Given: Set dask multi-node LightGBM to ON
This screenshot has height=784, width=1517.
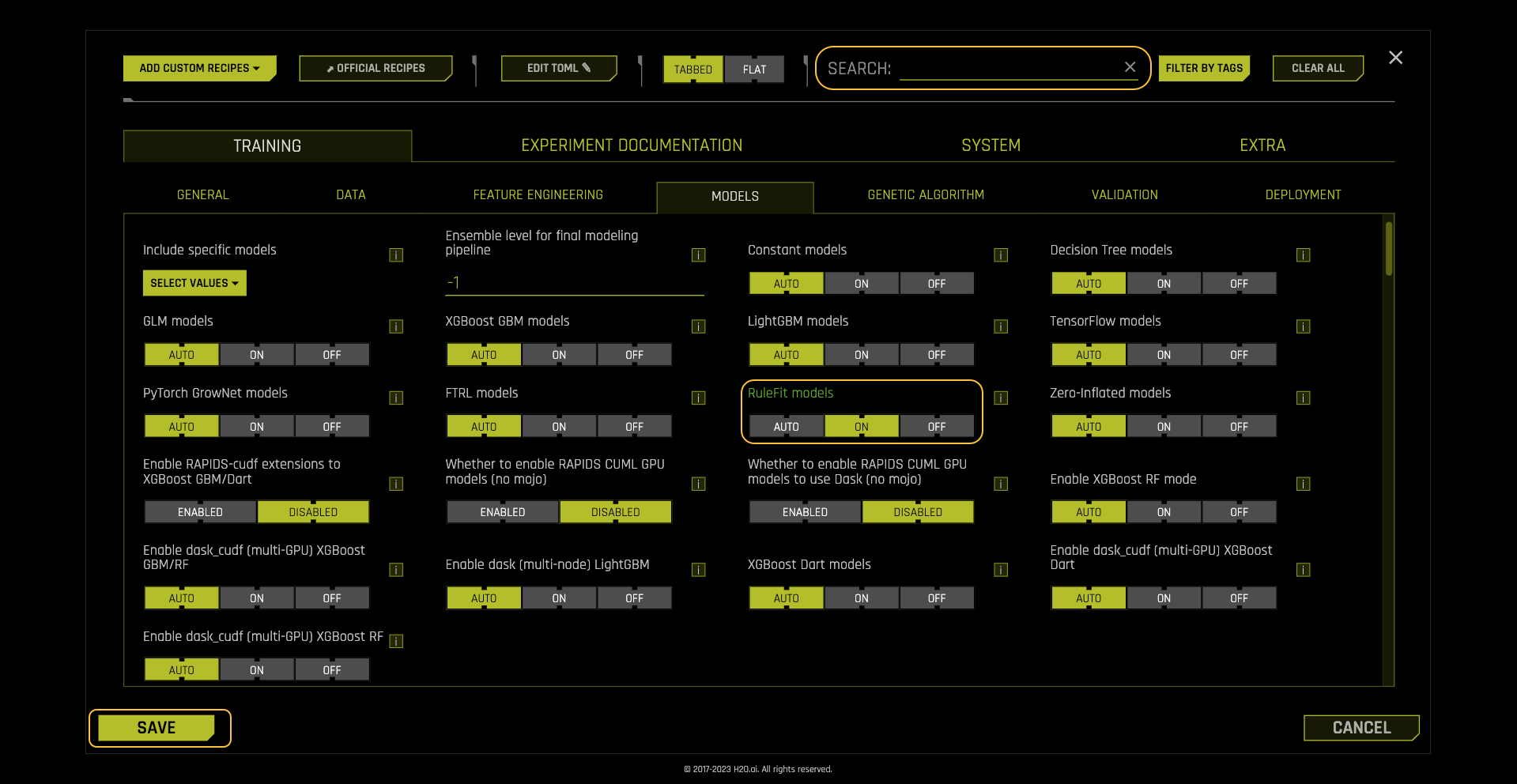Looking at the screenshot, I should coord(559,598).
